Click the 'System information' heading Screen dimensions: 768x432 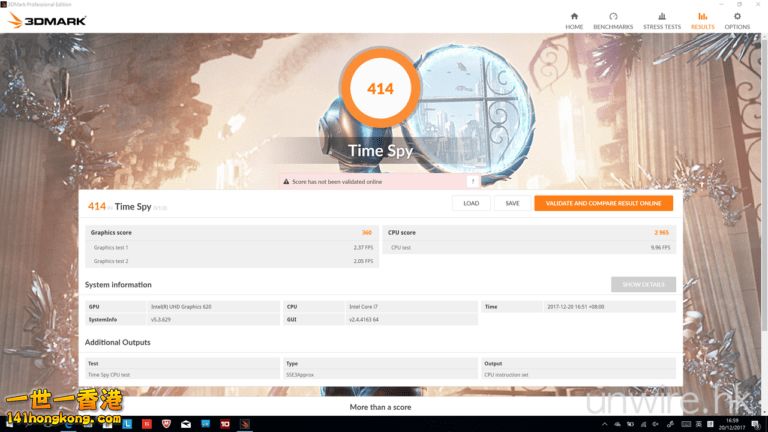coord(118,285)
